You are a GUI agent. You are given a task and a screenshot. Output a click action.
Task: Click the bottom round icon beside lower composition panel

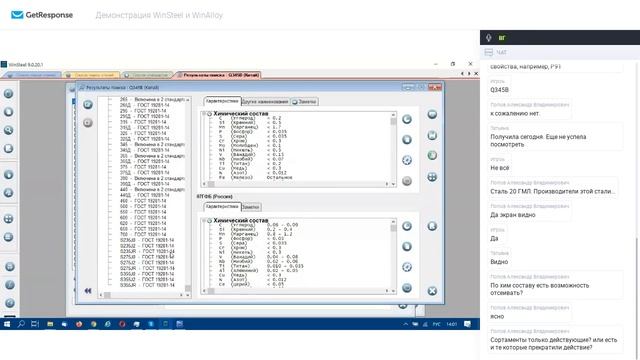(x=407, y=288)
